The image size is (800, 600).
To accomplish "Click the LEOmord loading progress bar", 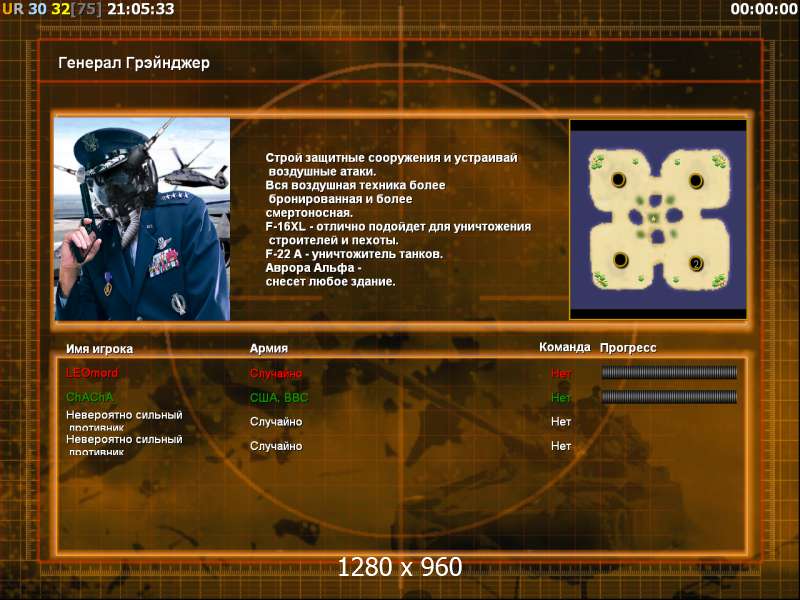I will coord(669,372).
